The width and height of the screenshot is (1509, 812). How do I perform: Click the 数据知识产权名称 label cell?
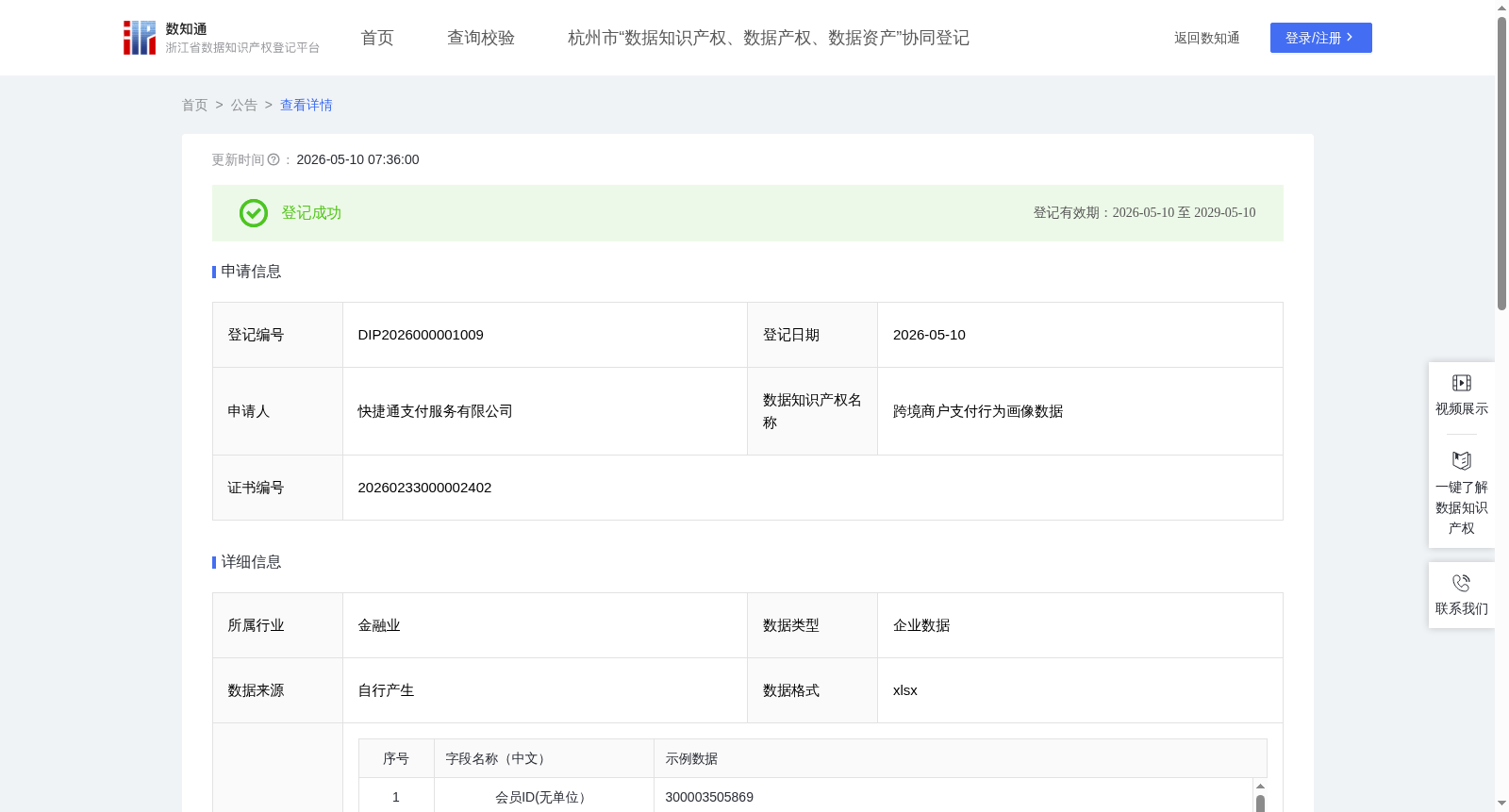coord(812,411)
